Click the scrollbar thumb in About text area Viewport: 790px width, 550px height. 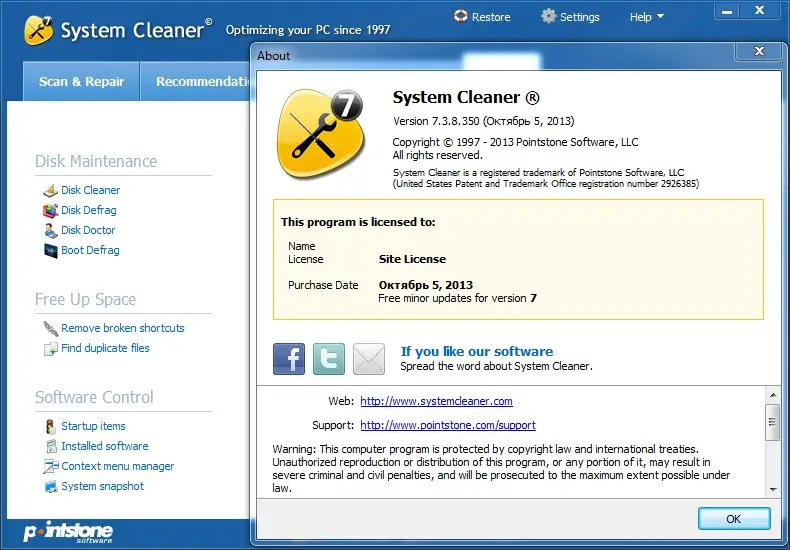point(772,422)
